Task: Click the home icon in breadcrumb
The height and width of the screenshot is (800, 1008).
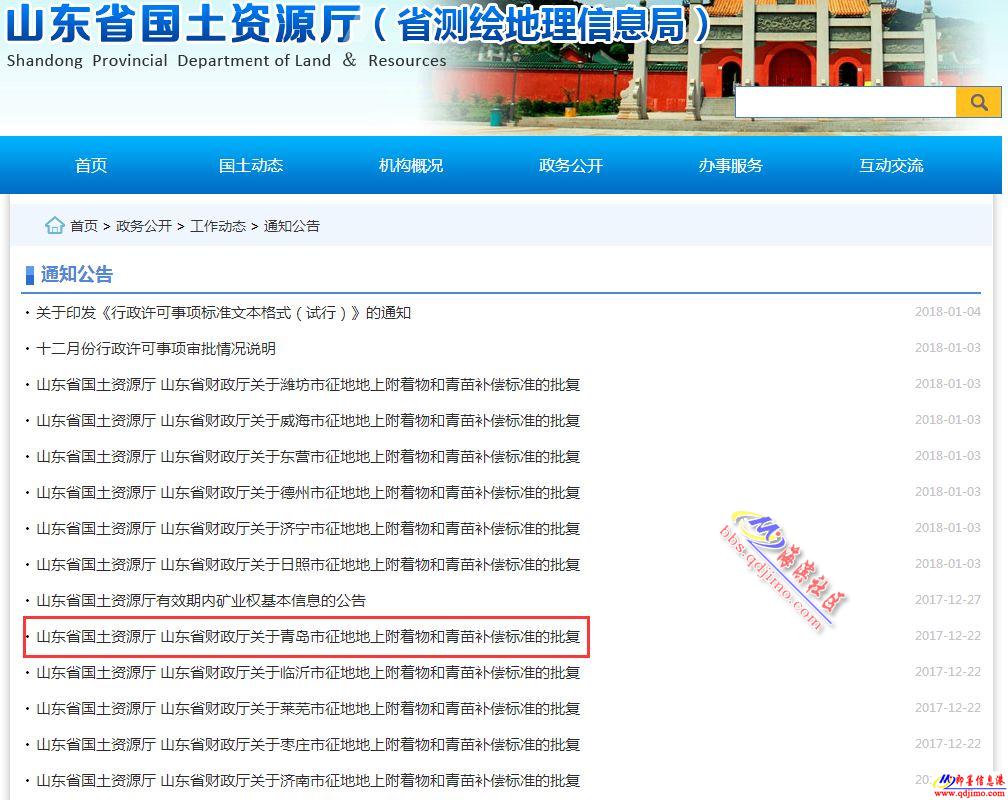Action: (x=55, y=225)
